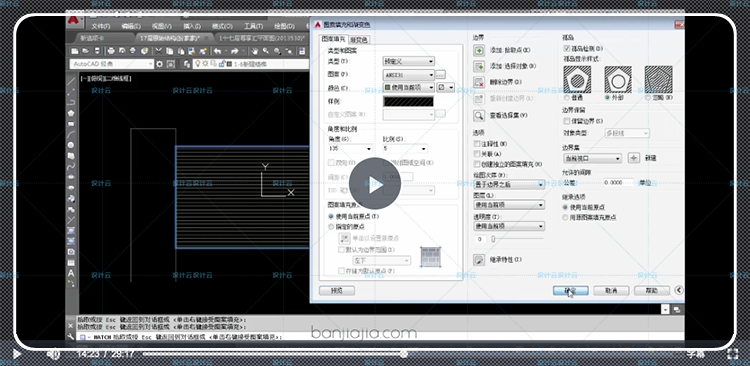Click the hatch swatch sample preview

408,101
